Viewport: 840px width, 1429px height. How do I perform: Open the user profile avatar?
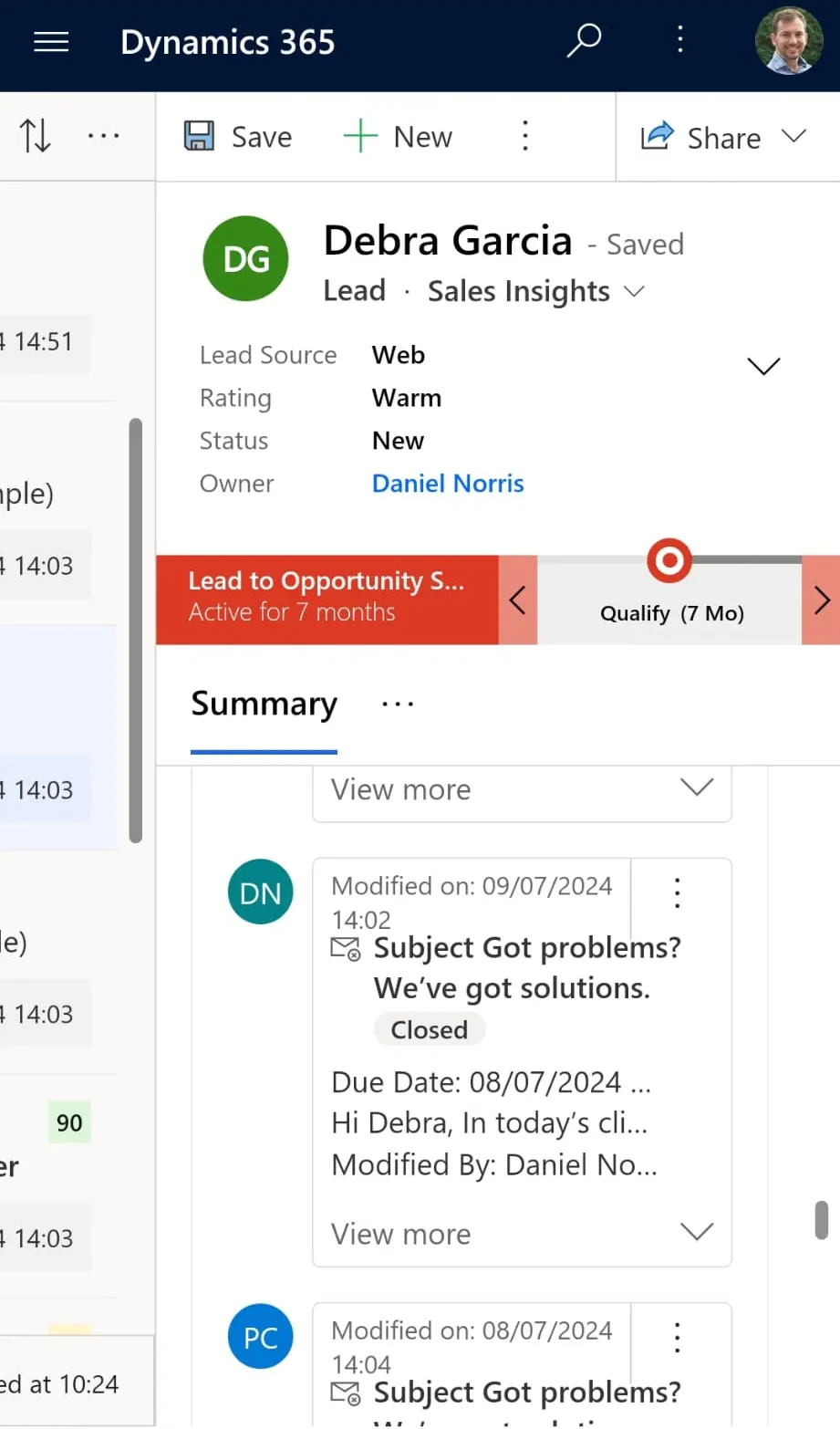point(789,41)
